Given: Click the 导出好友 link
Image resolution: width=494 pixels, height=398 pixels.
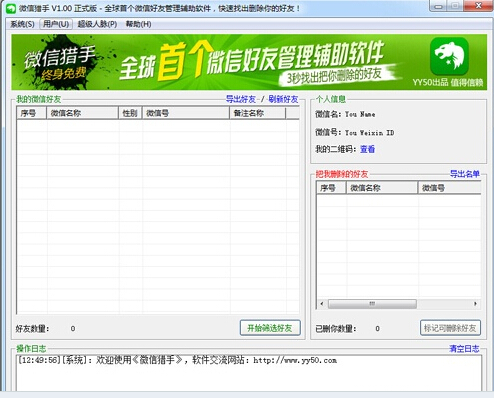Looking at the screenshot, I should tap(241, 99).
